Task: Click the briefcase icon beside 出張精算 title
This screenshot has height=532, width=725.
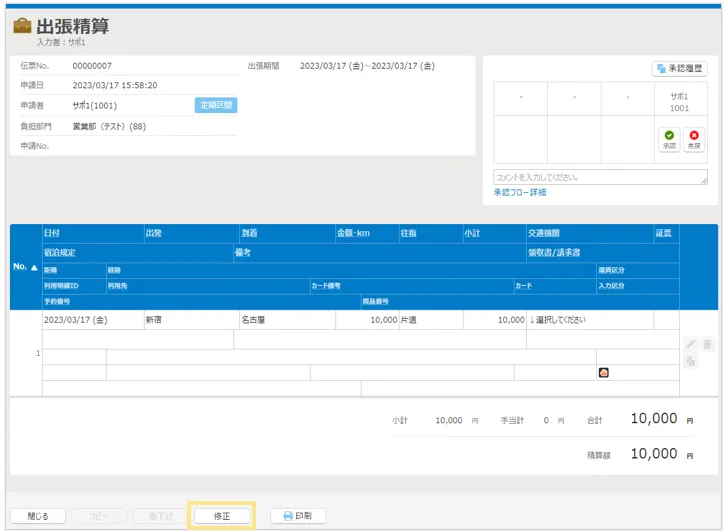Action: tap(22, 26)
